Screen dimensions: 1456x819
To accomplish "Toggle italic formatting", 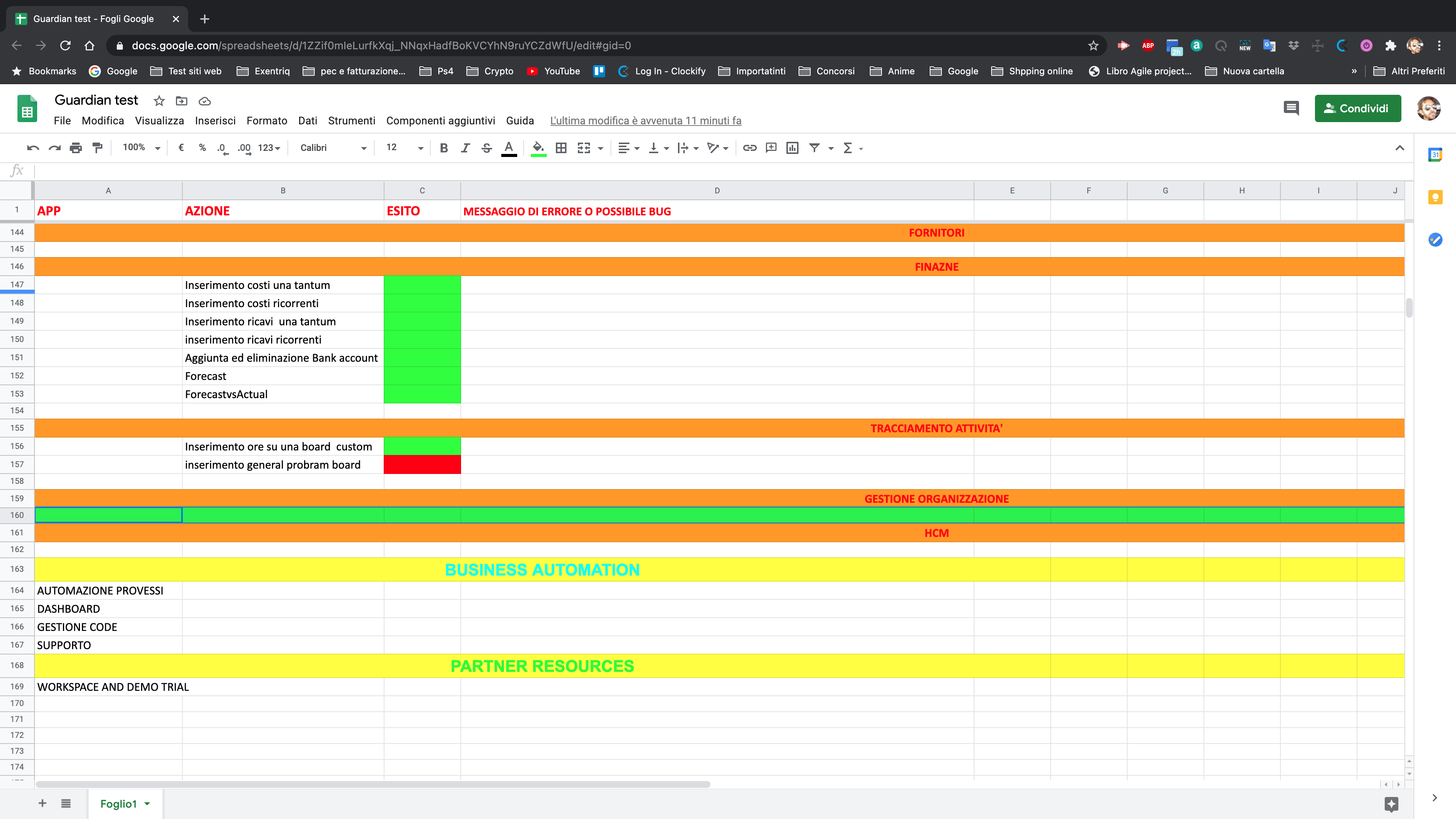I will (x=465, y=148).
